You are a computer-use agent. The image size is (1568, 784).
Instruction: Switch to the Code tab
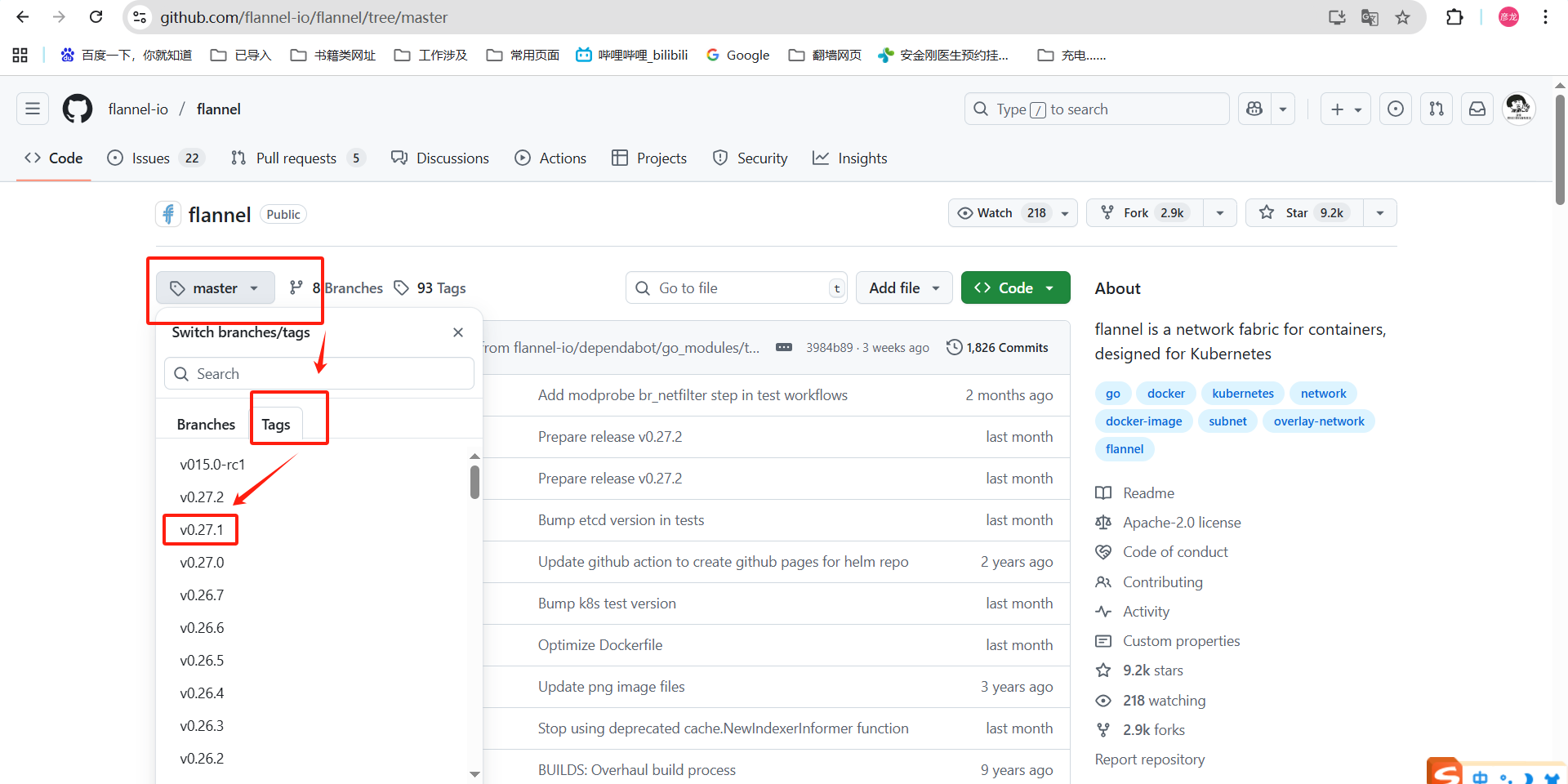click(x=54, y=158)
